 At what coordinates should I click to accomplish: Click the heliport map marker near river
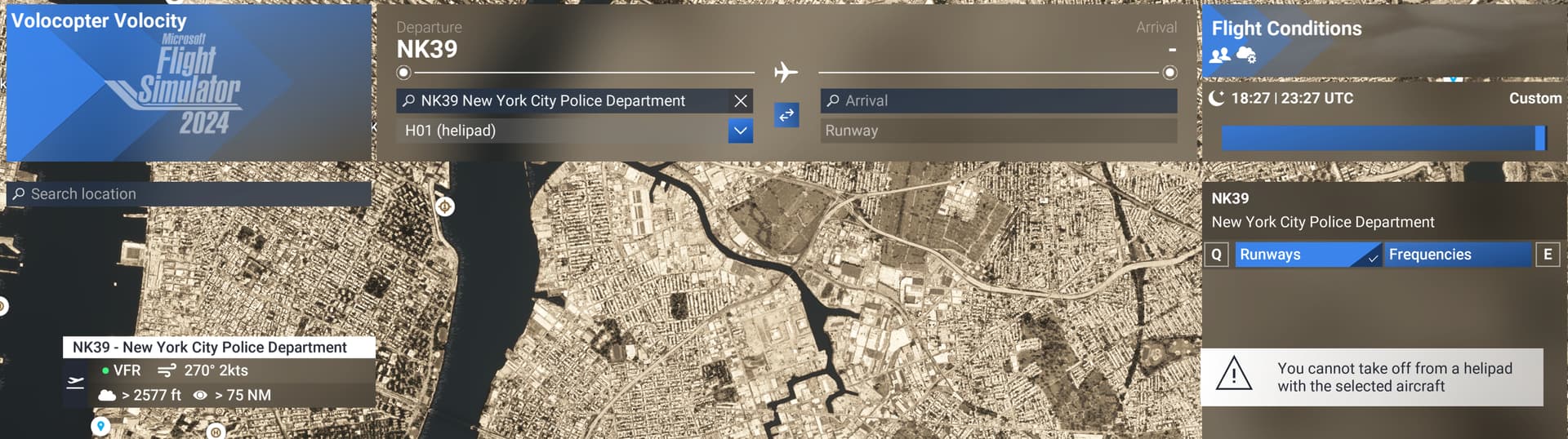(445, 206)
